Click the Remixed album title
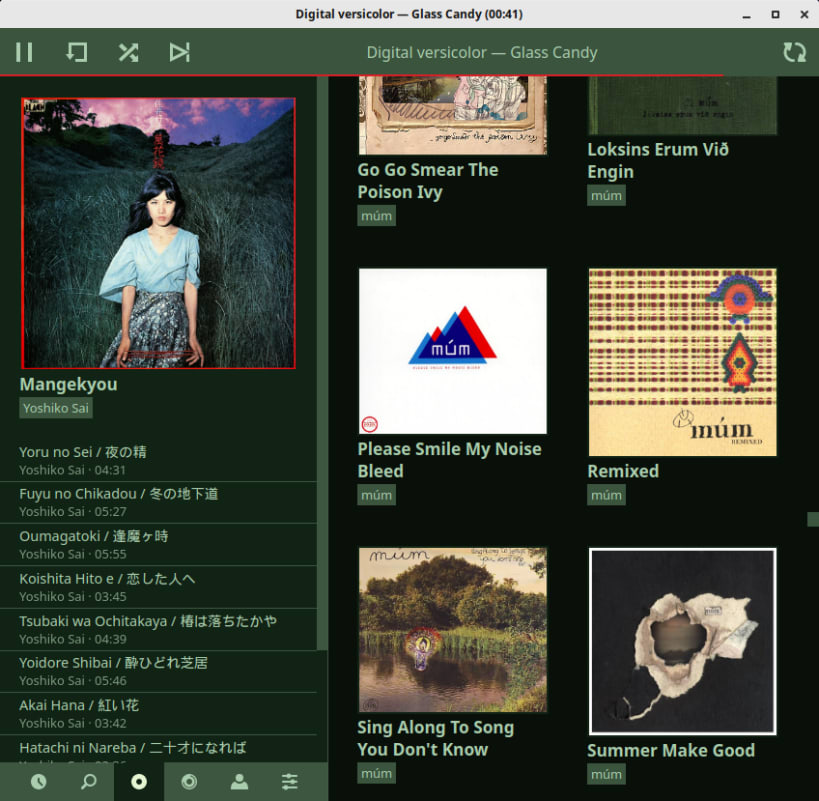Image resolution: width=819 pixels, height=801 pixels. coord(623,471)
